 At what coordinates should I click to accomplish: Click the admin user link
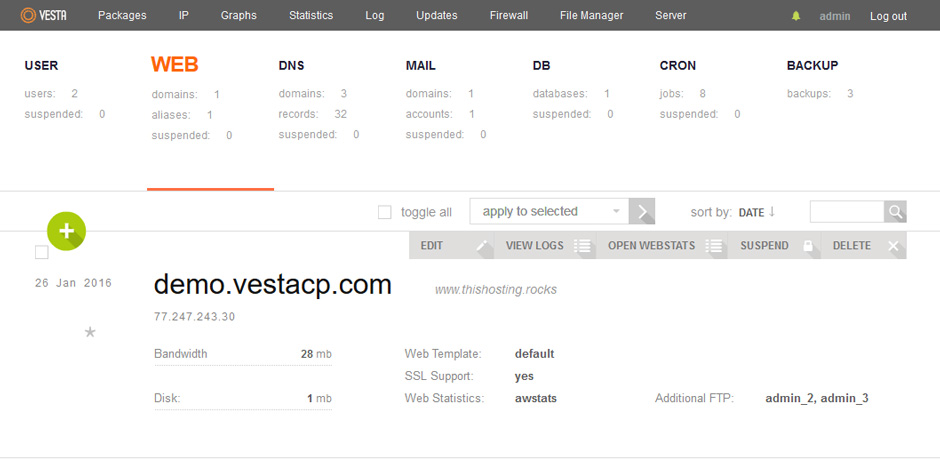[835, 16]
